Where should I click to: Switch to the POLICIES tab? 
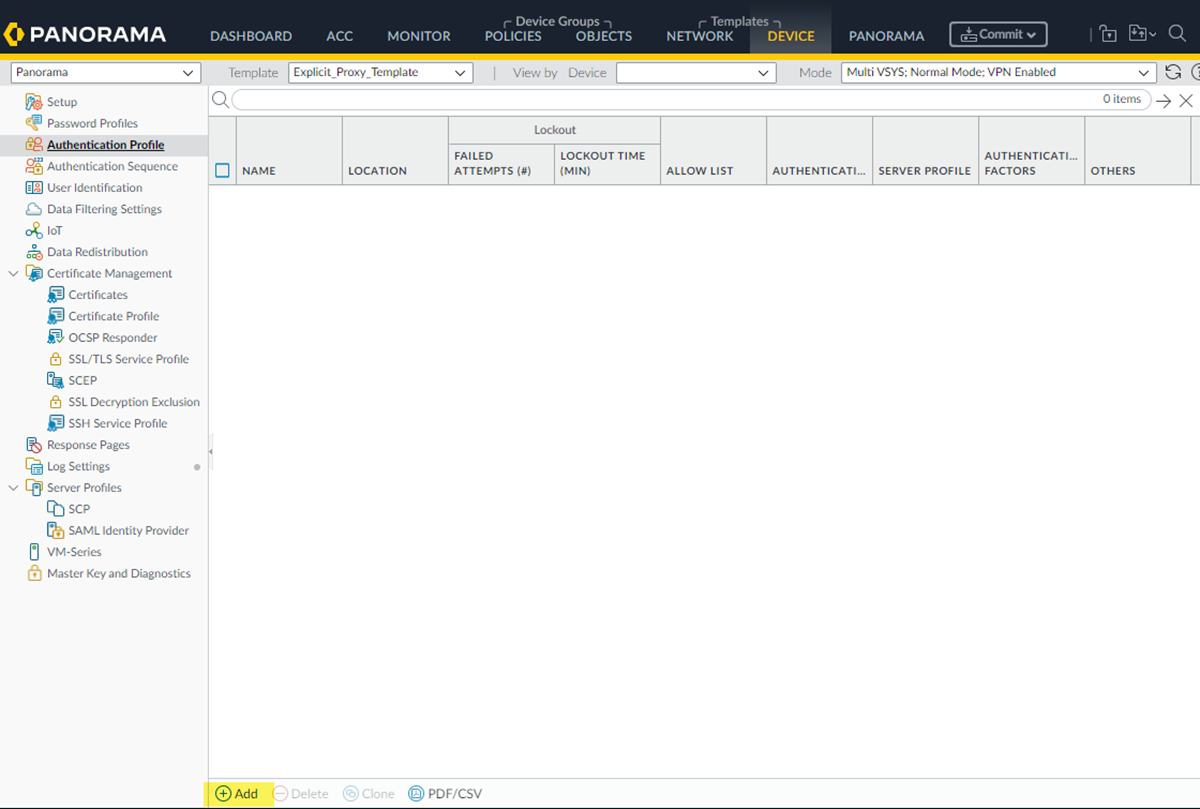click(513, 36)
